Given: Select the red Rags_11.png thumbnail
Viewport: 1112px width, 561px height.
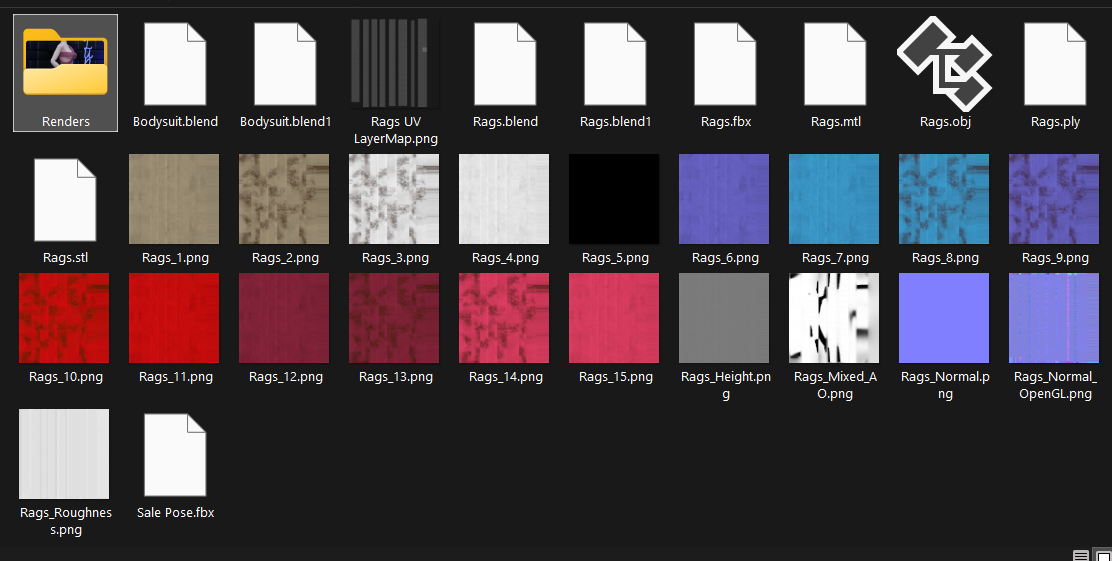Looking at the screenshot, I should 174,318.
